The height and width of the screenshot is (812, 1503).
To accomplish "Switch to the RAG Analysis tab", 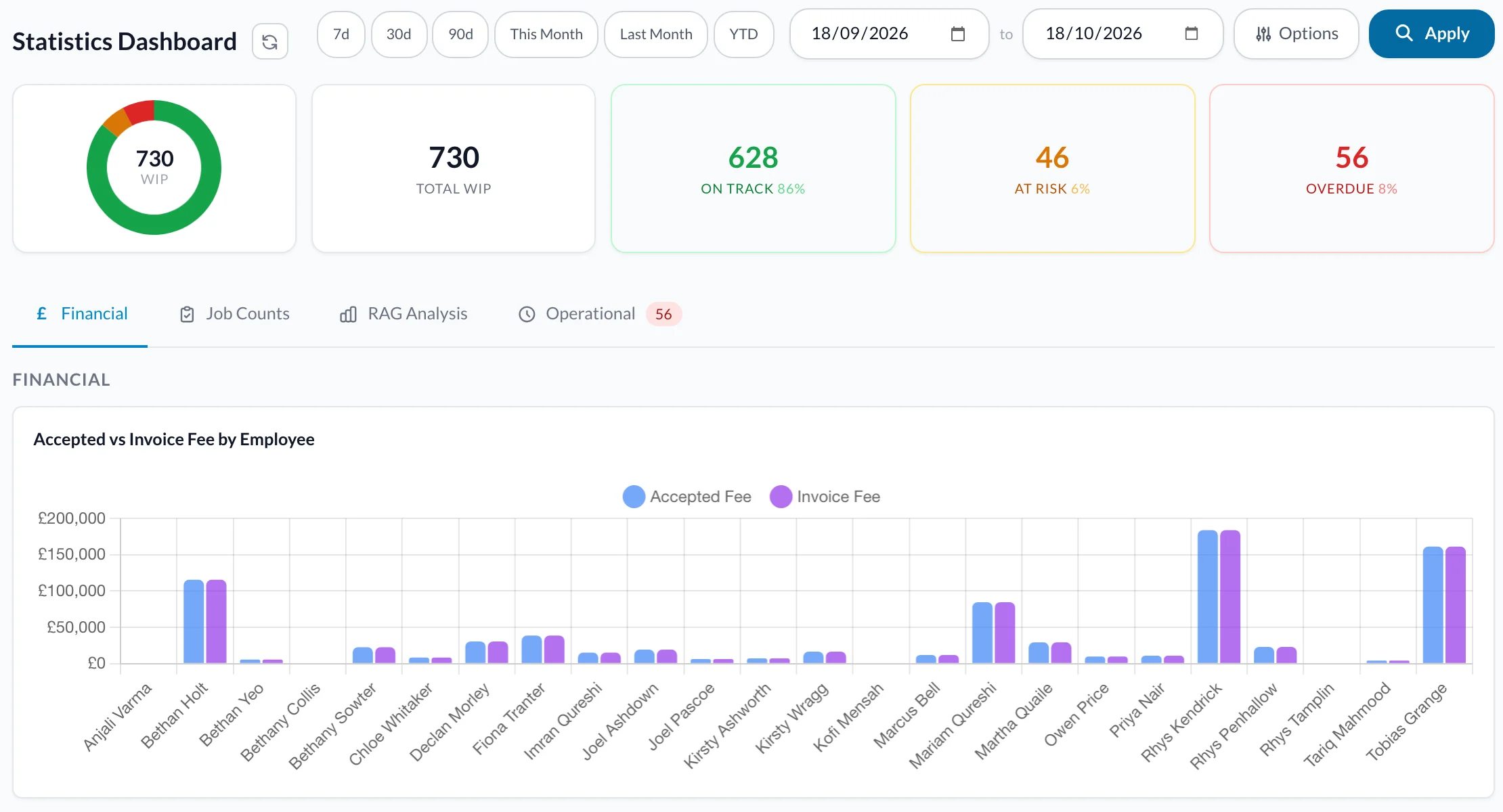I will (x=404, y=314).
